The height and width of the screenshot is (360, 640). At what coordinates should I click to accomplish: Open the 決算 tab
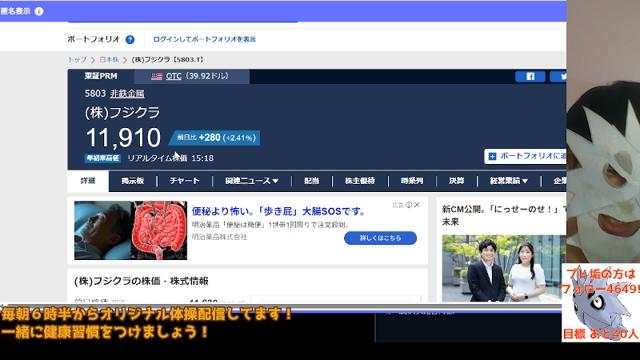pos(456,181)
